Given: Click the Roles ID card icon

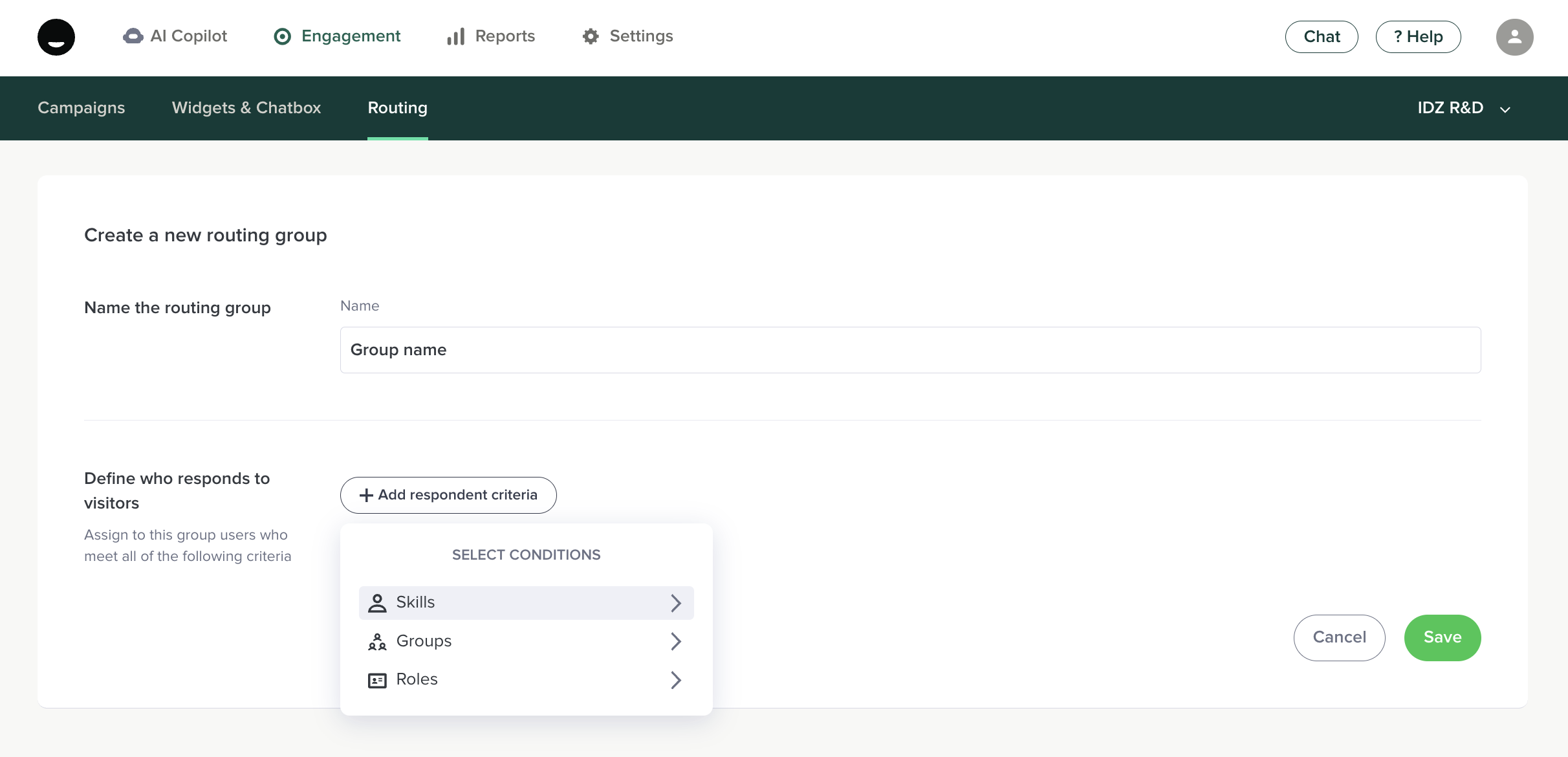Looking at the screenshot, I should [377, 680].
